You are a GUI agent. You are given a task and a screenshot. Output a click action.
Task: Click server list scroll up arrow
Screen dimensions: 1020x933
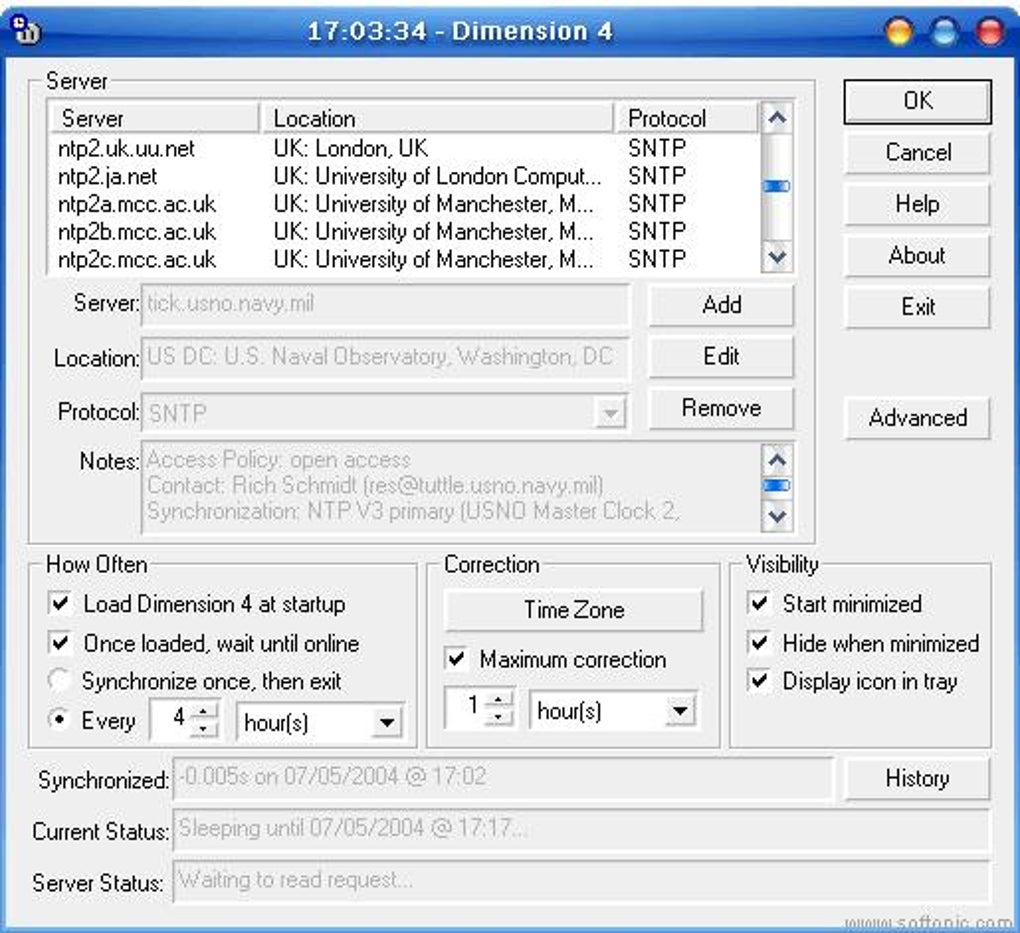pos(777,118)
